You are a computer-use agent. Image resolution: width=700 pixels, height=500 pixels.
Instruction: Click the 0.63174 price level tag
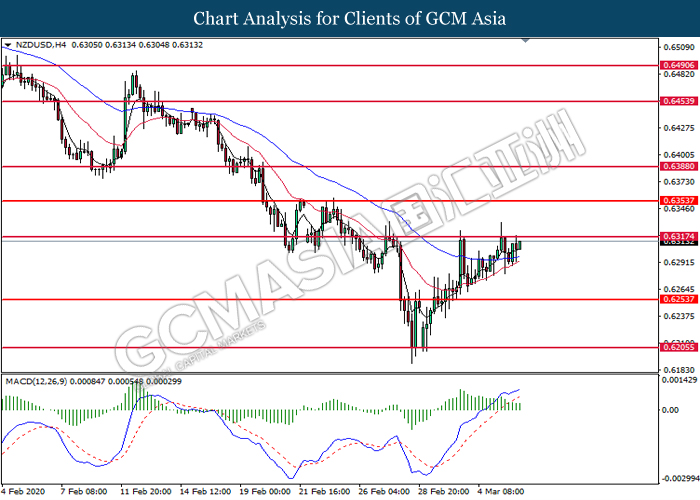point(679,236)
